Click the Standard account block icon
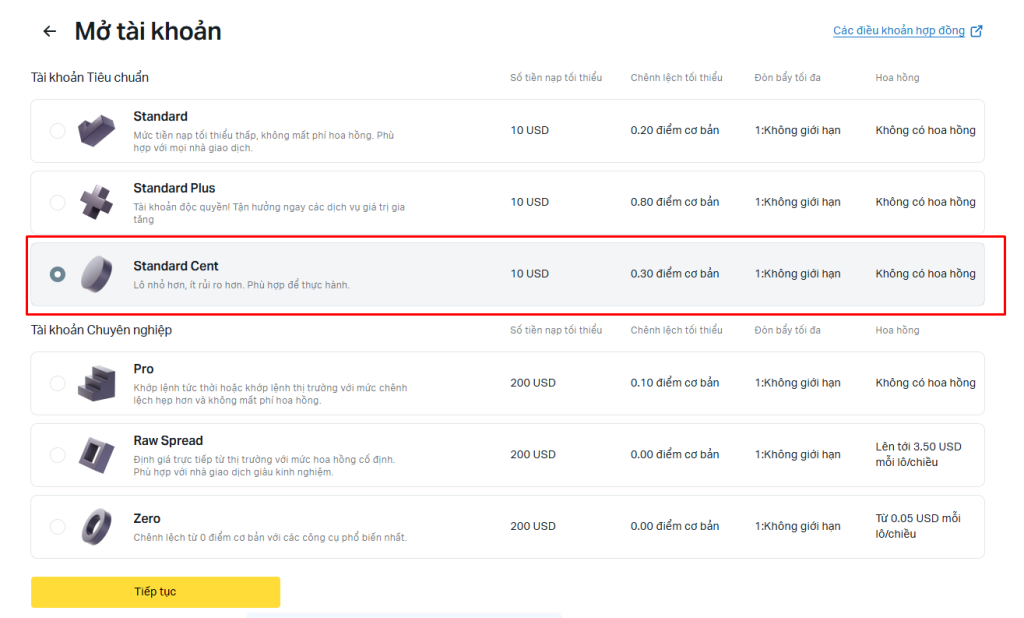This screenshot has width=1024, height=618. (97, 131)
